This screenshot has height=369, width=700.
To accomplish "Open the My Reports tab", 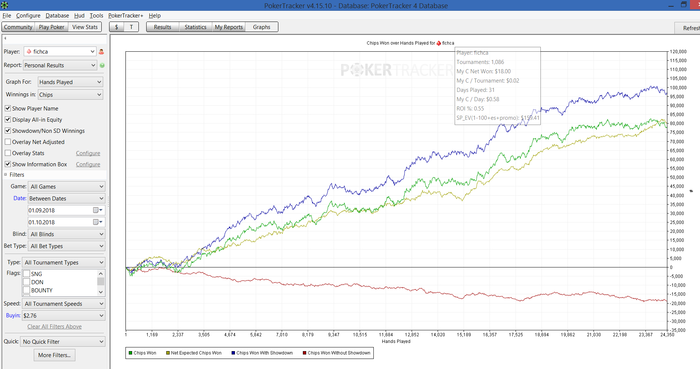I will (229, 27).
